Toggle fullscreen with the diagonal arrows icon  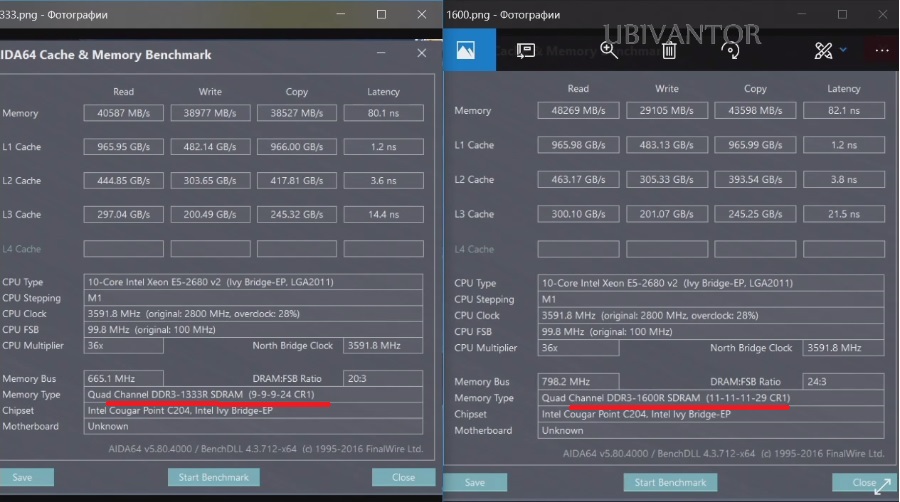pos(882,487)
